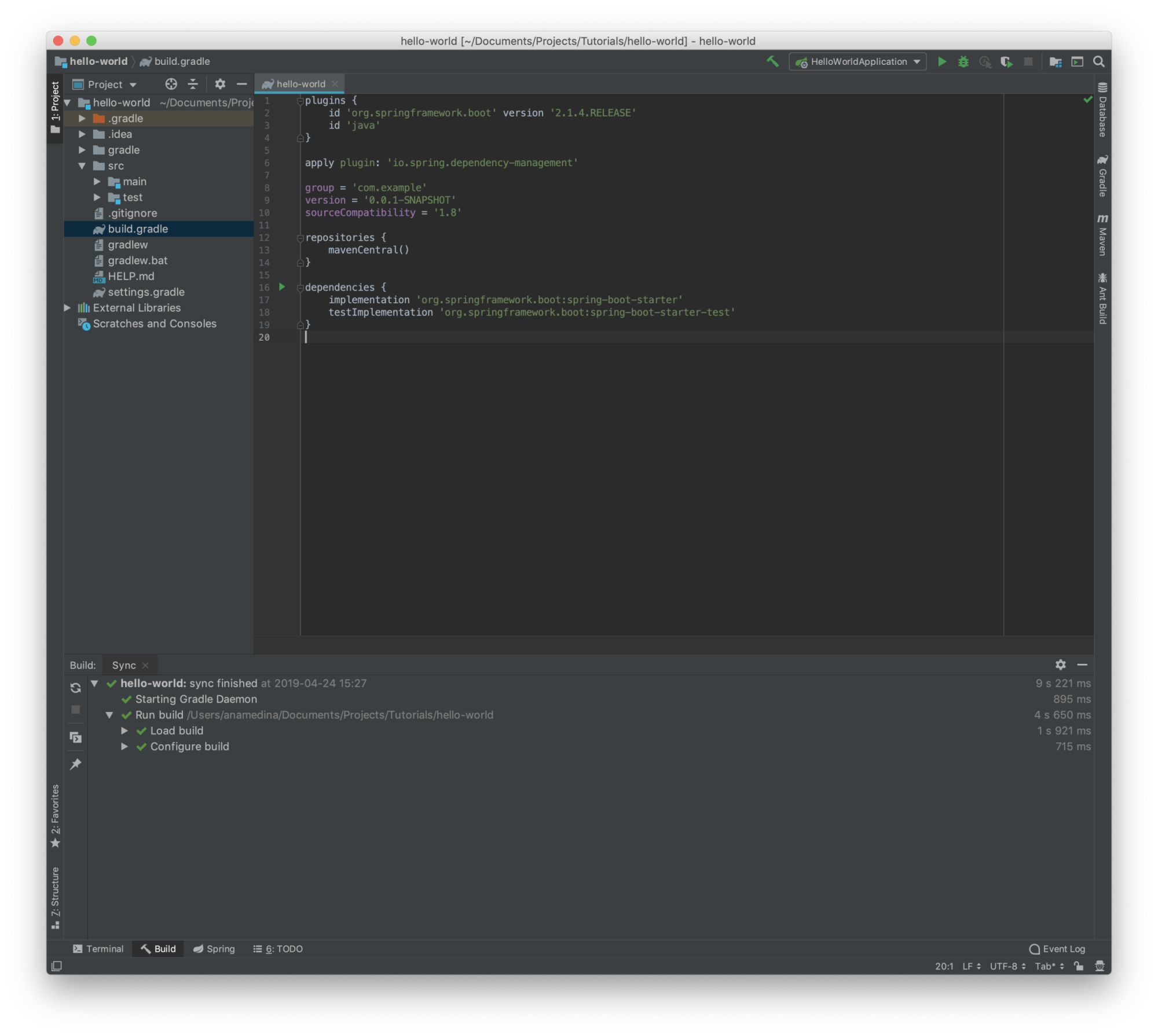Click the Reimport Gradle sync refresh icon
The image size is (1158, 1036).
click(x=76, y=688)
